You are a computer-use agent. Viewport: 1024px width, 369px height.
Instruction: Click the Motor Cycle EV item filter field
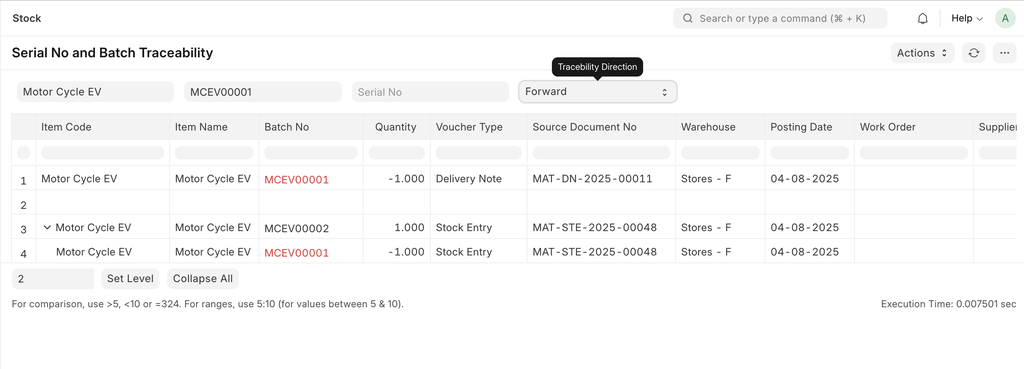[95, 92]
